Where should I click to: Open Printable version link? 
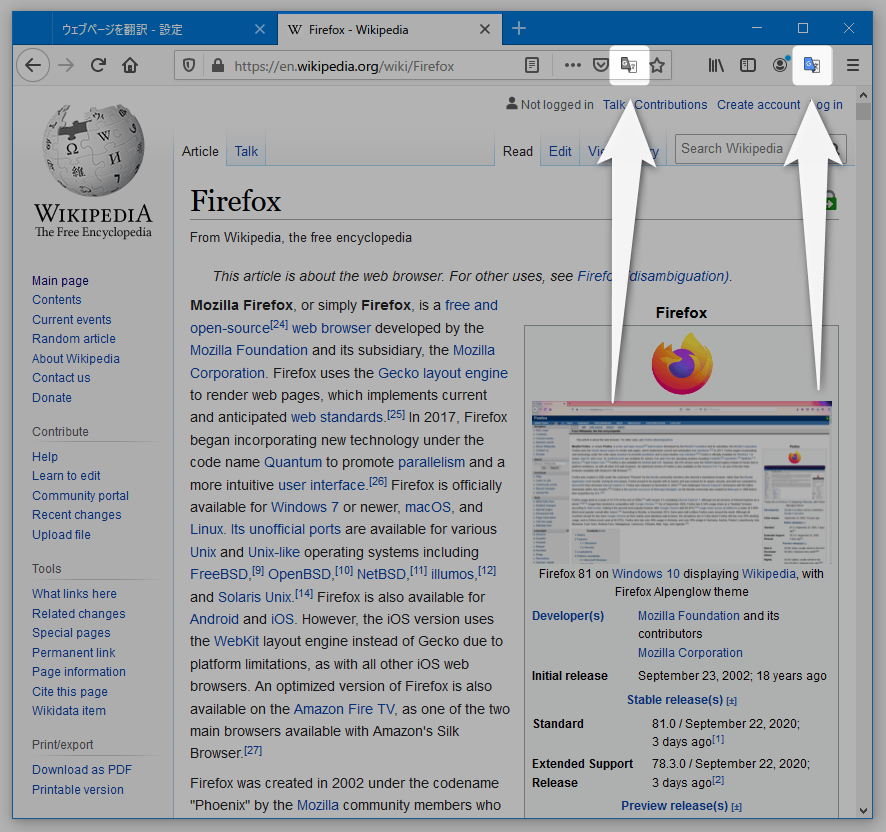(x=77, y=789)
